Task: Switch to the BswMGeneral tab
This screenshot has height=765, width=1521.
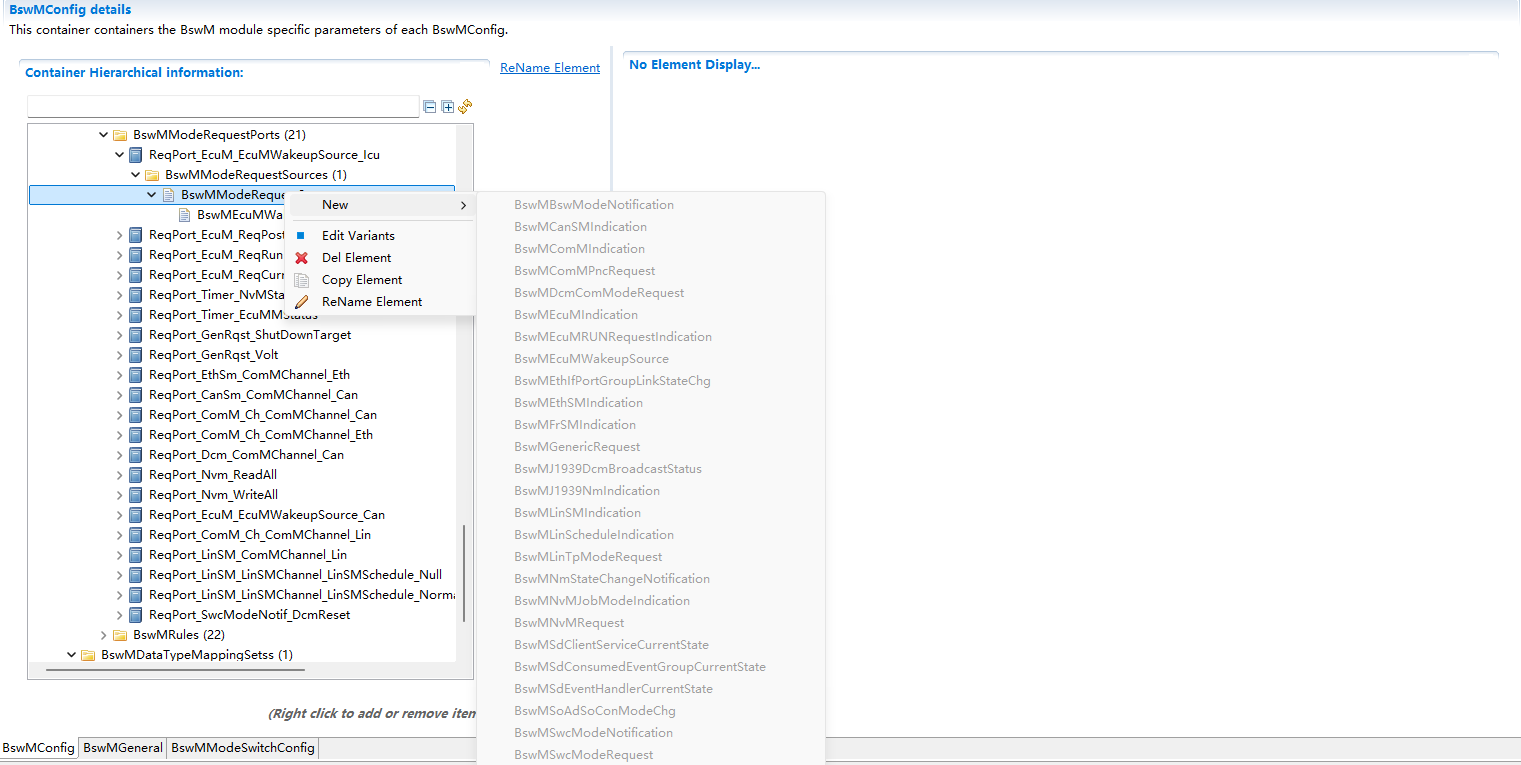Action: coord(121,747)
